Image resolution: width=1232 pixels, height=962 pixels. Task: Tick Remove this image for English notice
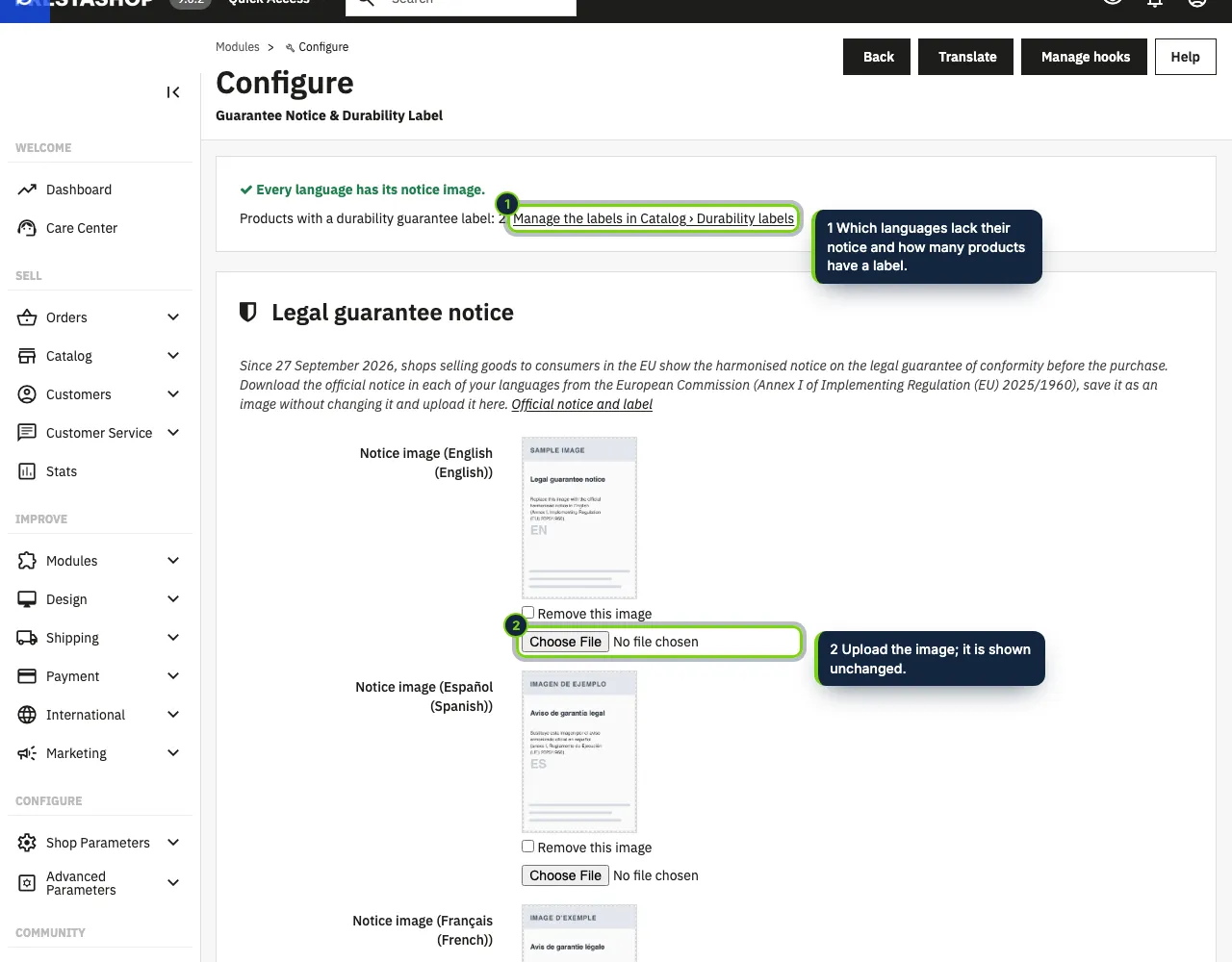pyautogui.click(x=528, y=613)
